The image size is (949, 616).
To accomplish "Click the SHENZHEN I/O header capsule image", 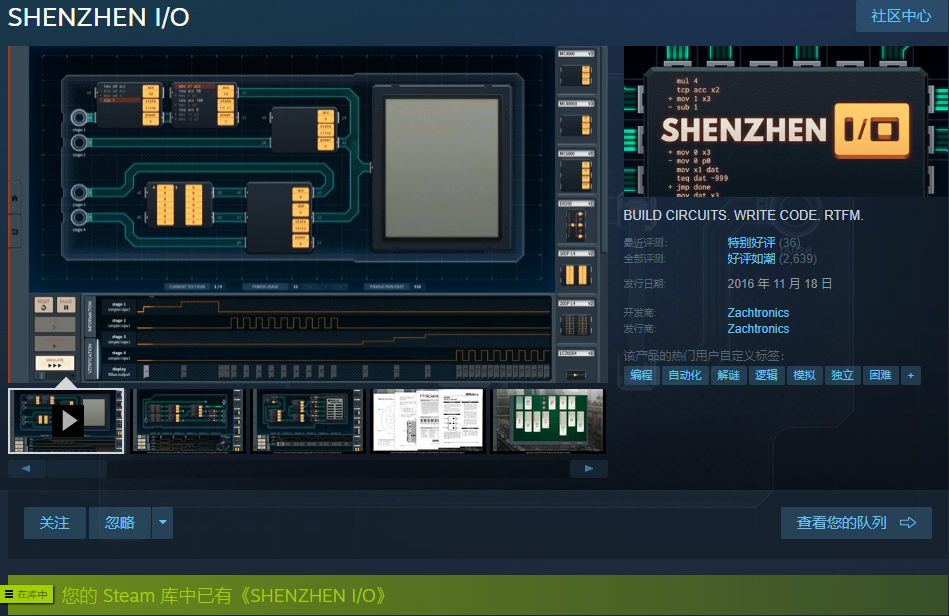I will click(x=786, y=121).
